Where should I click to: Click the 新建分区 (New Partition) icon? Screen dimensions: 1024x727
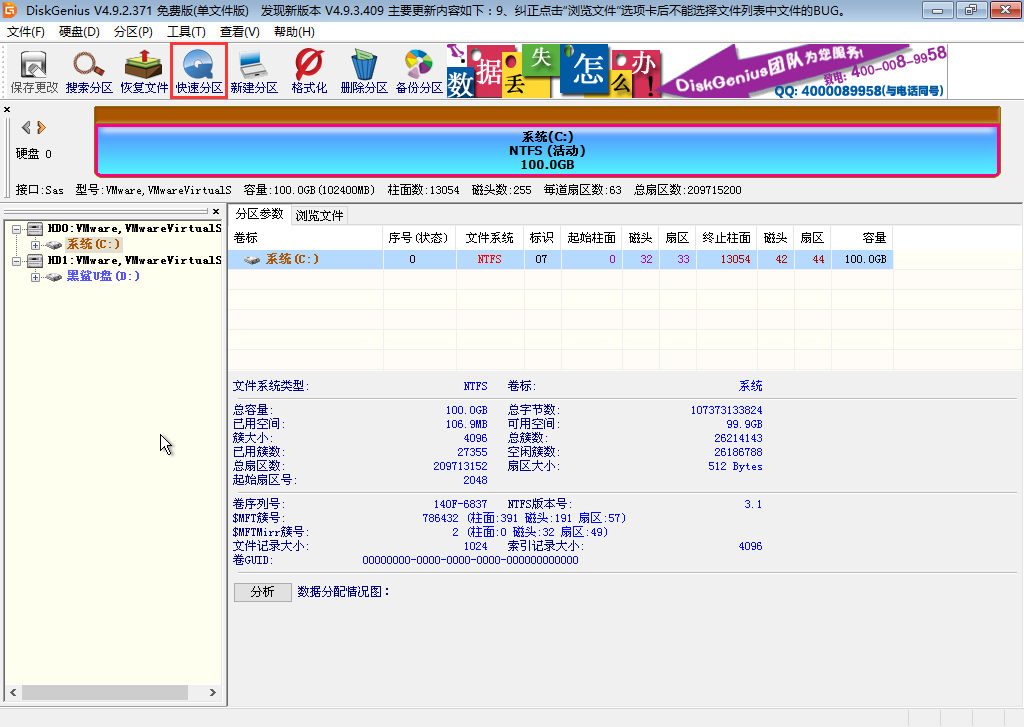[x=254, y=72]
